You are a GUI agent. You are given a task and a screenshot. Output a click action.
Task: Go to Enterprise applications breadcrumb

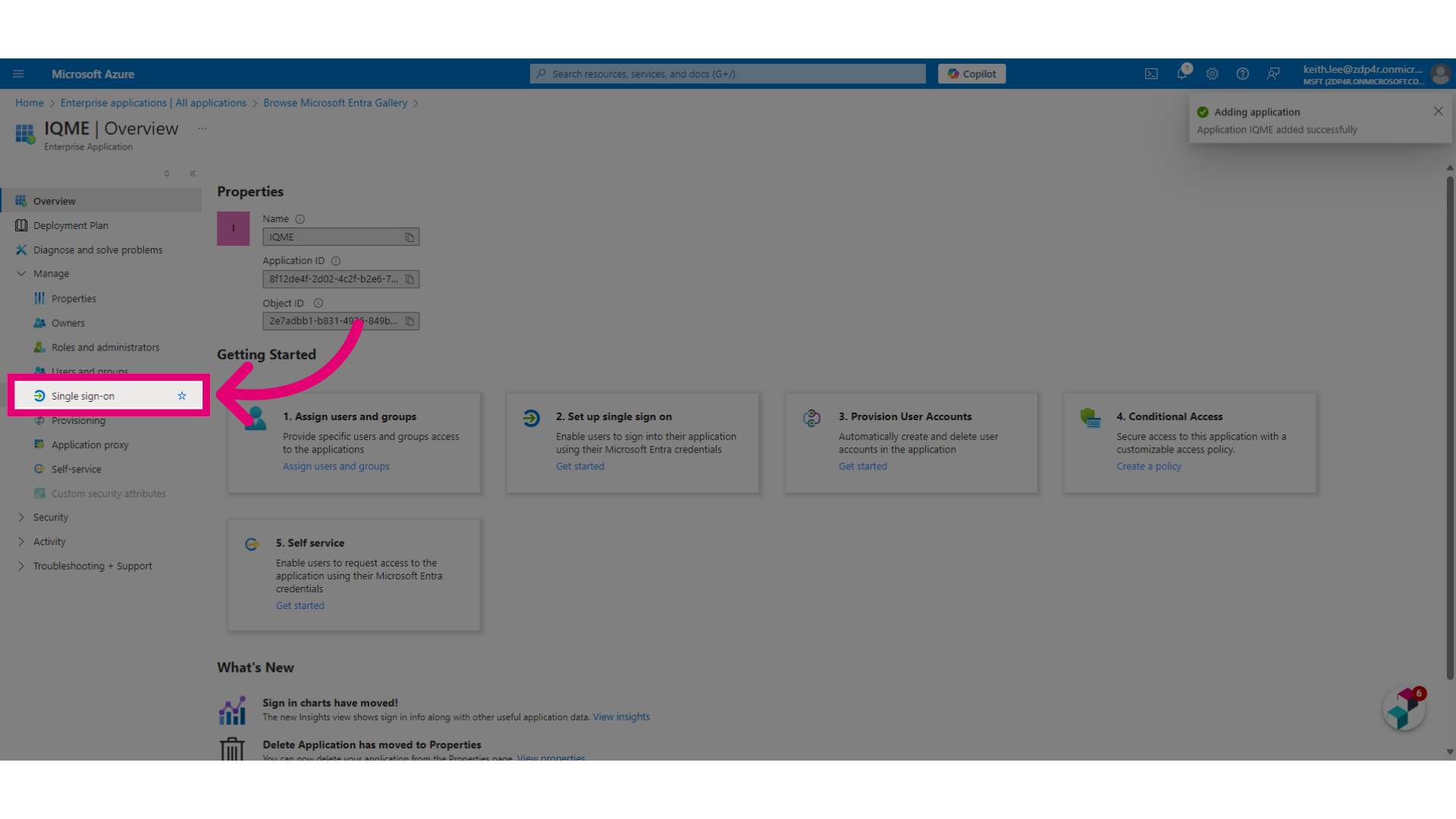point(153,103)
